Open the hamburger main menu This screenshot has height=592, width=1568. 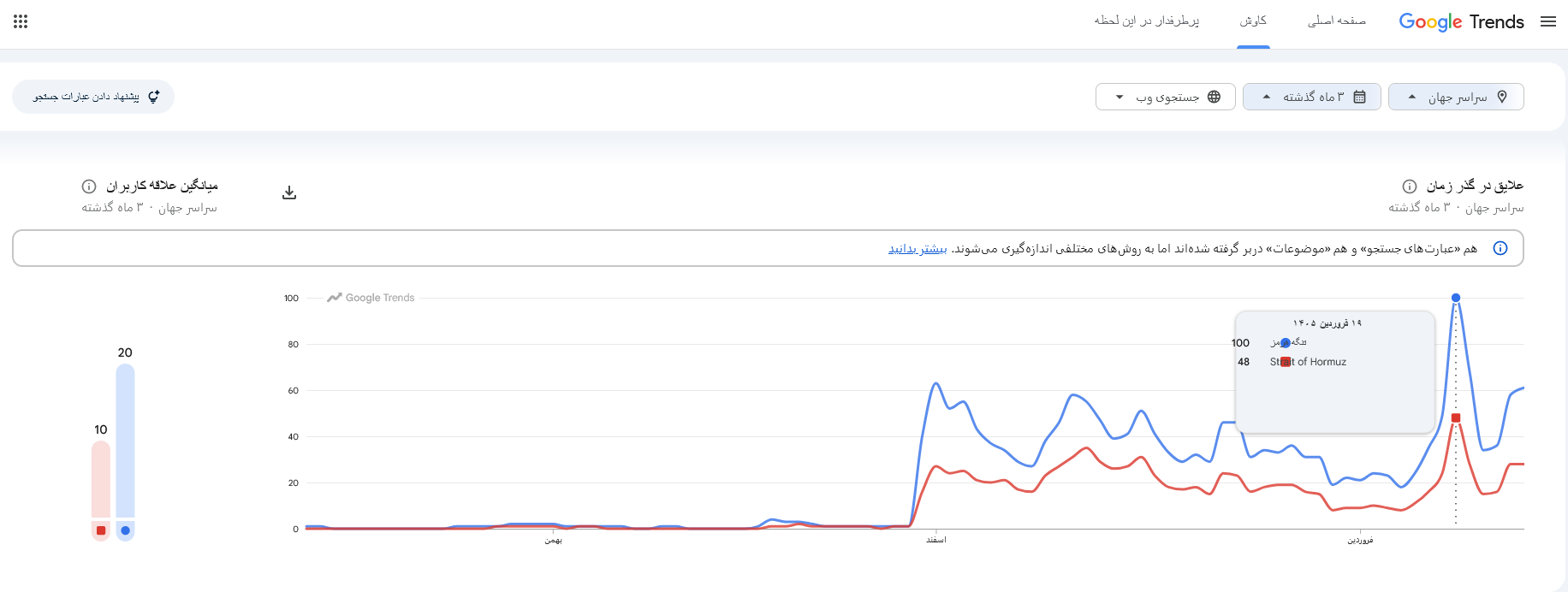1548,22
